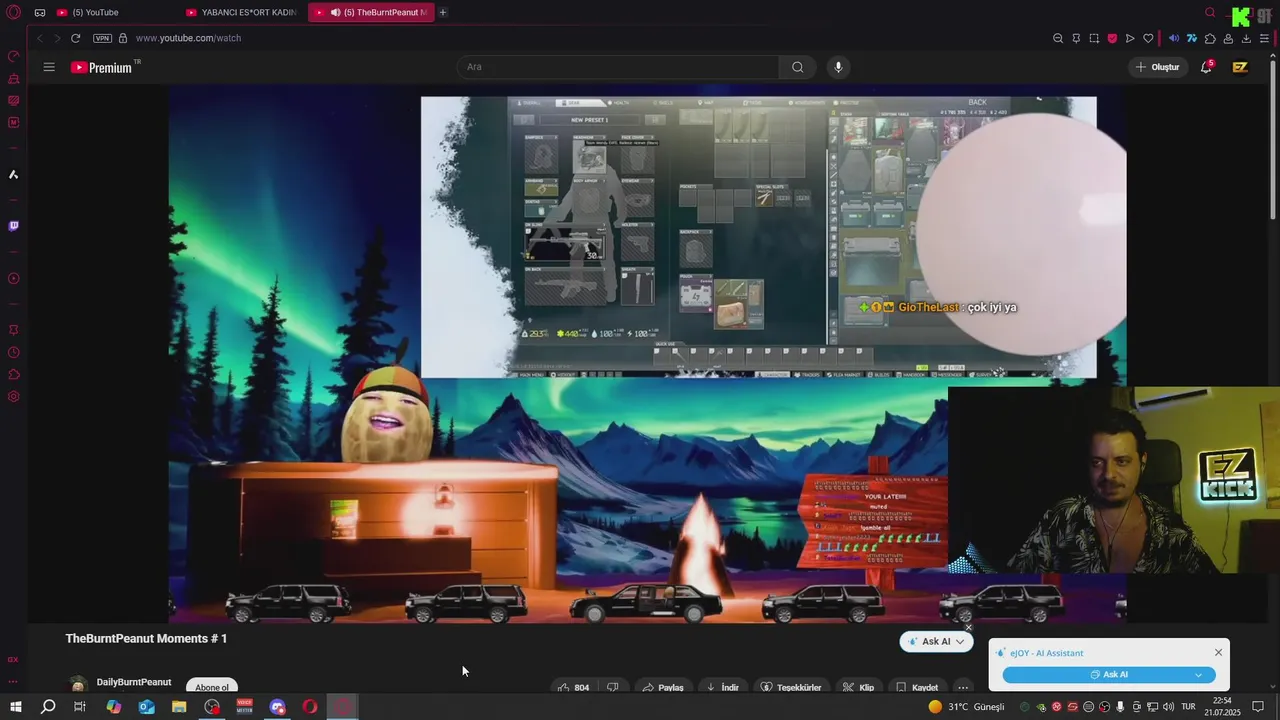This screenshot has width=1280, height=720.
Task: Add page to bookmarks heart icon
Action: pyautogui.click(x=1148, y=38)
